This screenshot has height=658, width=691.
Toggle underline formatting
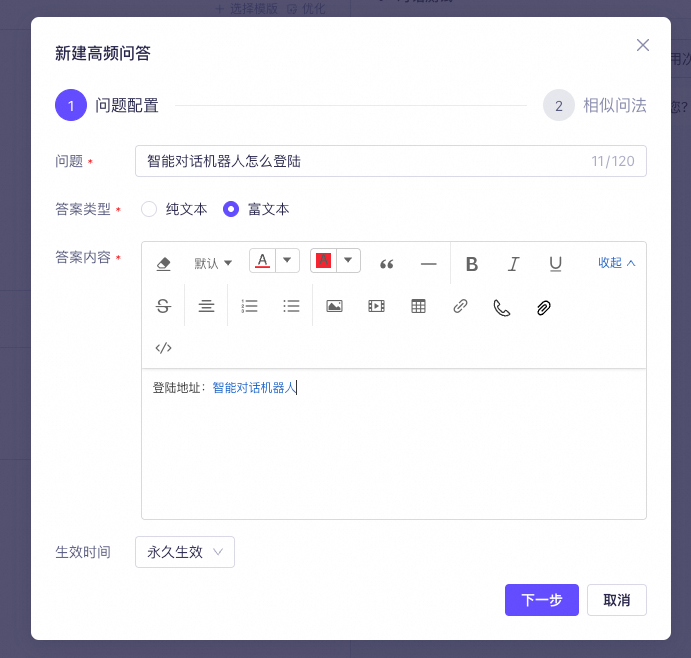(x=555, y=264)
